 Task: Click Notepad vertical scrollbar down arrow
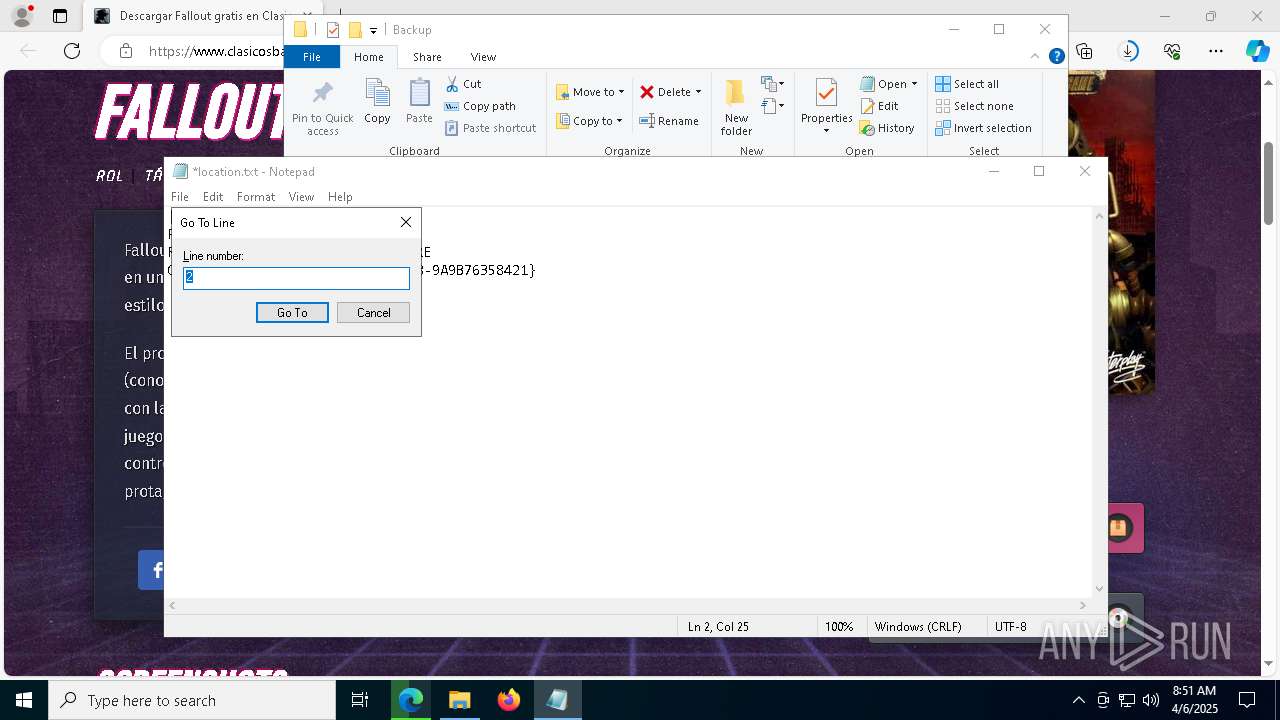[1099, 589]
